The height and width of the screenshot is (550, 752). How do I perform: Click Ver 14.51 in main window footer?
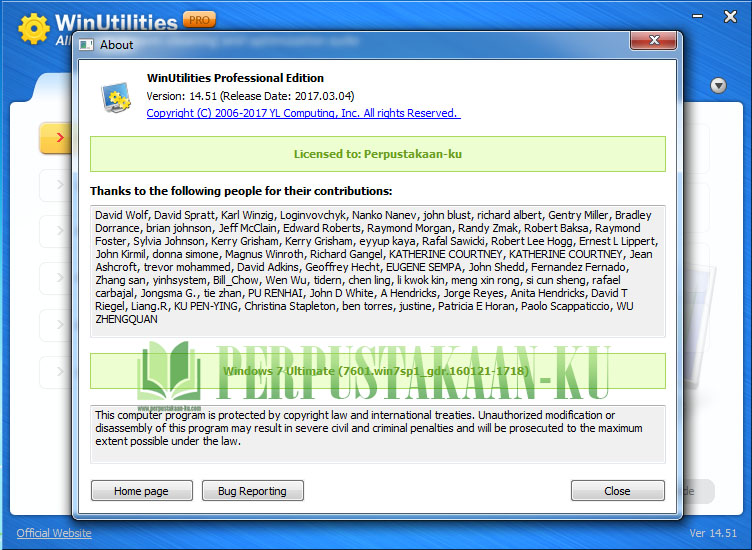(x=713, y=533)
